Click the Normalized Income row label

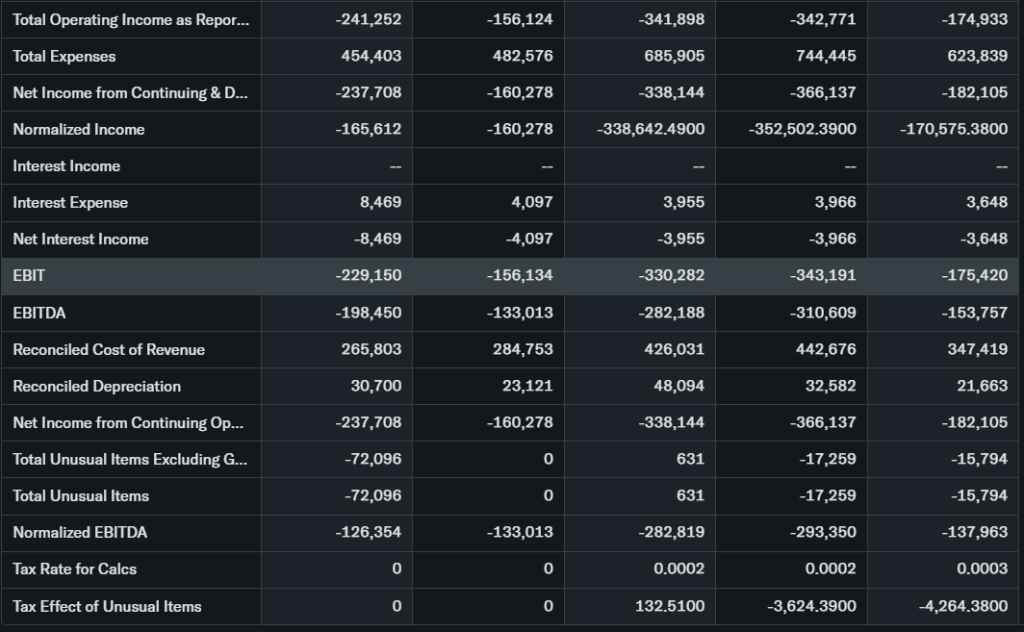point(78,129)
